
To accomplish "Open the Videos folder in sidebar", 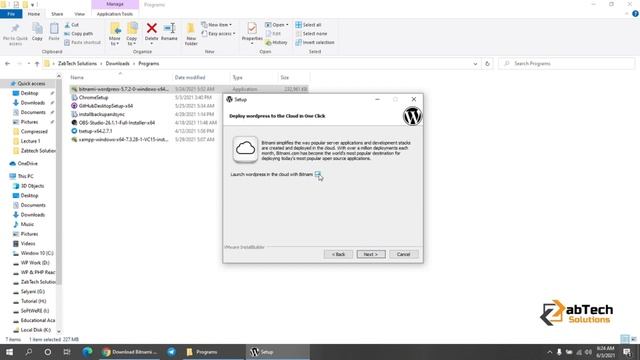I will 28,244.
